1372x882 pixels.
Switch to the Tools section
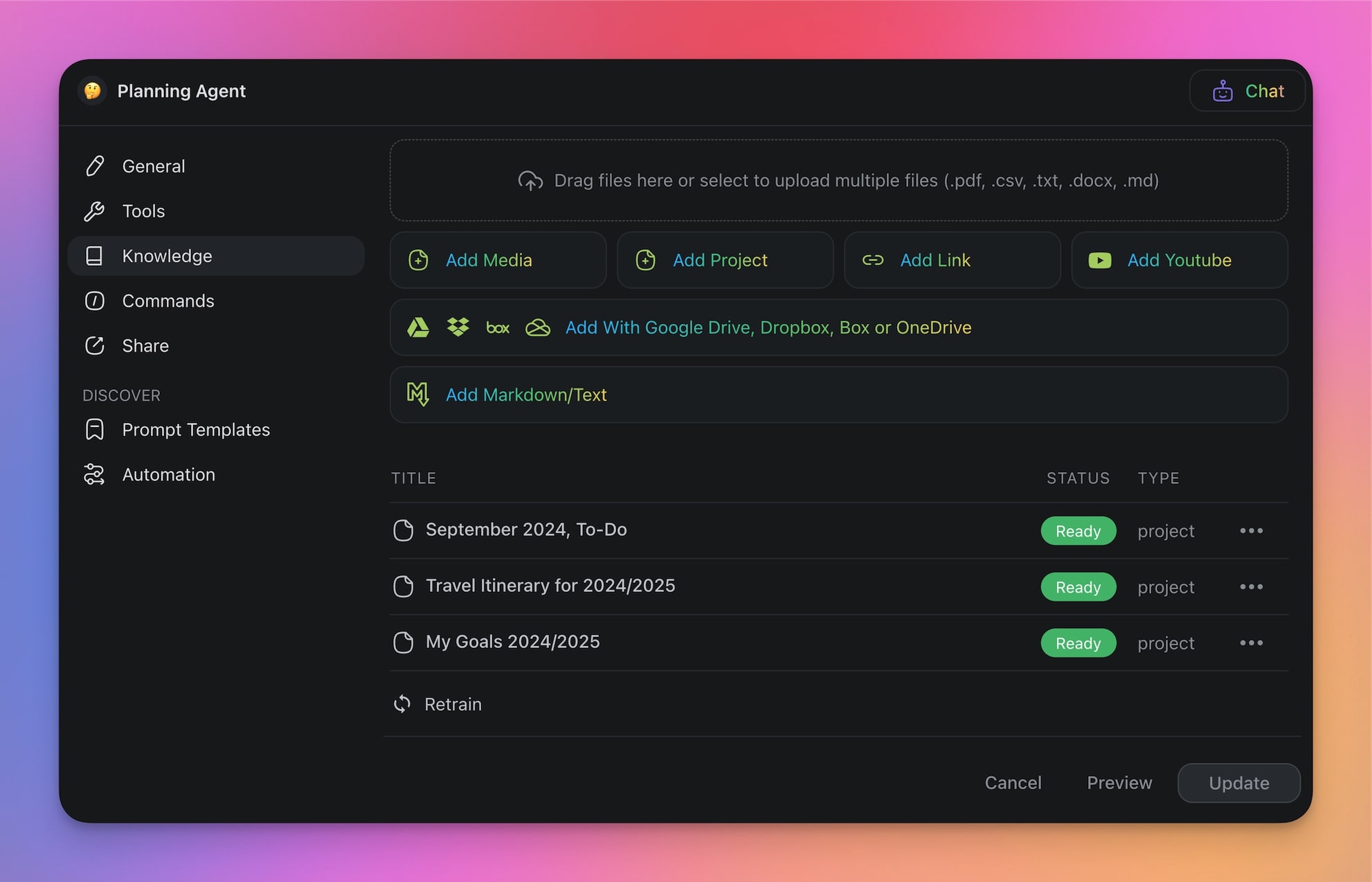pos(143,210)
